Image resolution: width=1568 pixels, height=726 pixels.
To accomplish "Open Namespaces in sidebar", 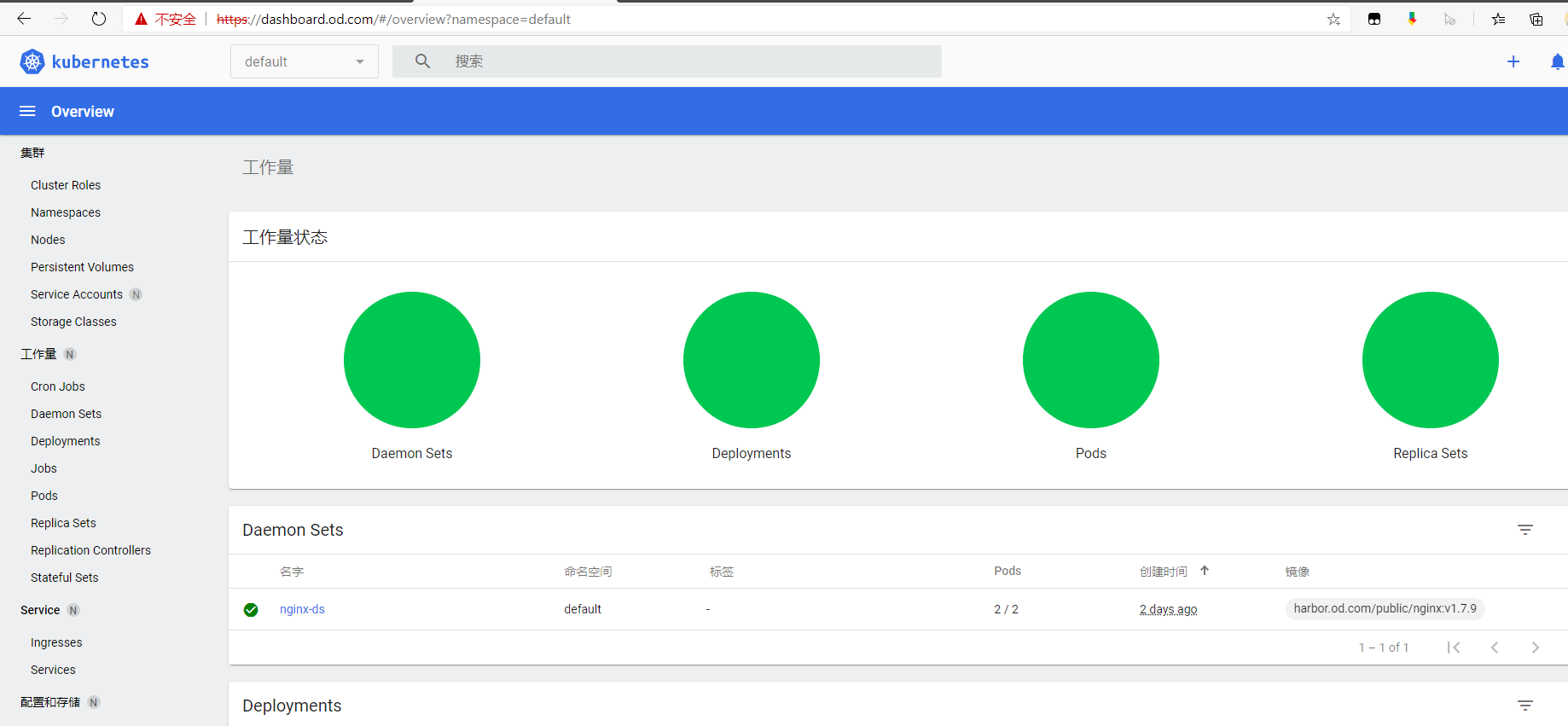I will click(66, 212).
